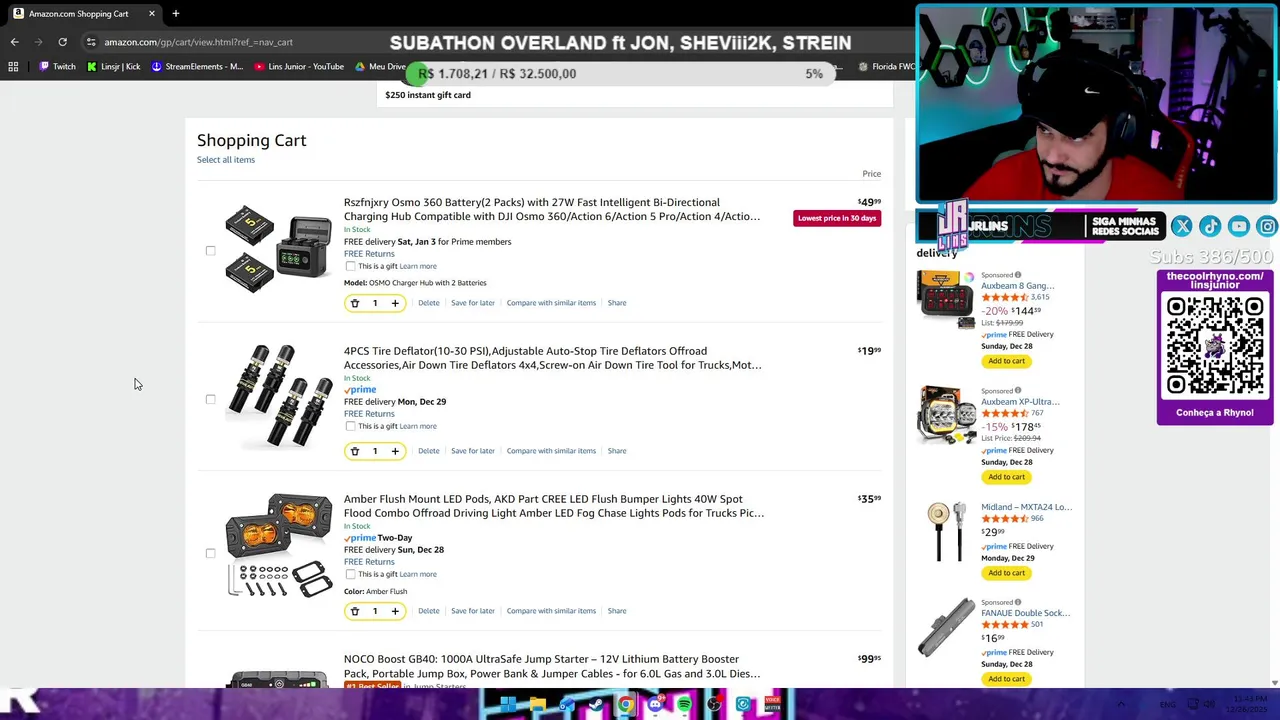Increase quantity of Amber Flush Mount LED Pods
The width and height of the screenshot is (1280, 720).
(395, 611)
